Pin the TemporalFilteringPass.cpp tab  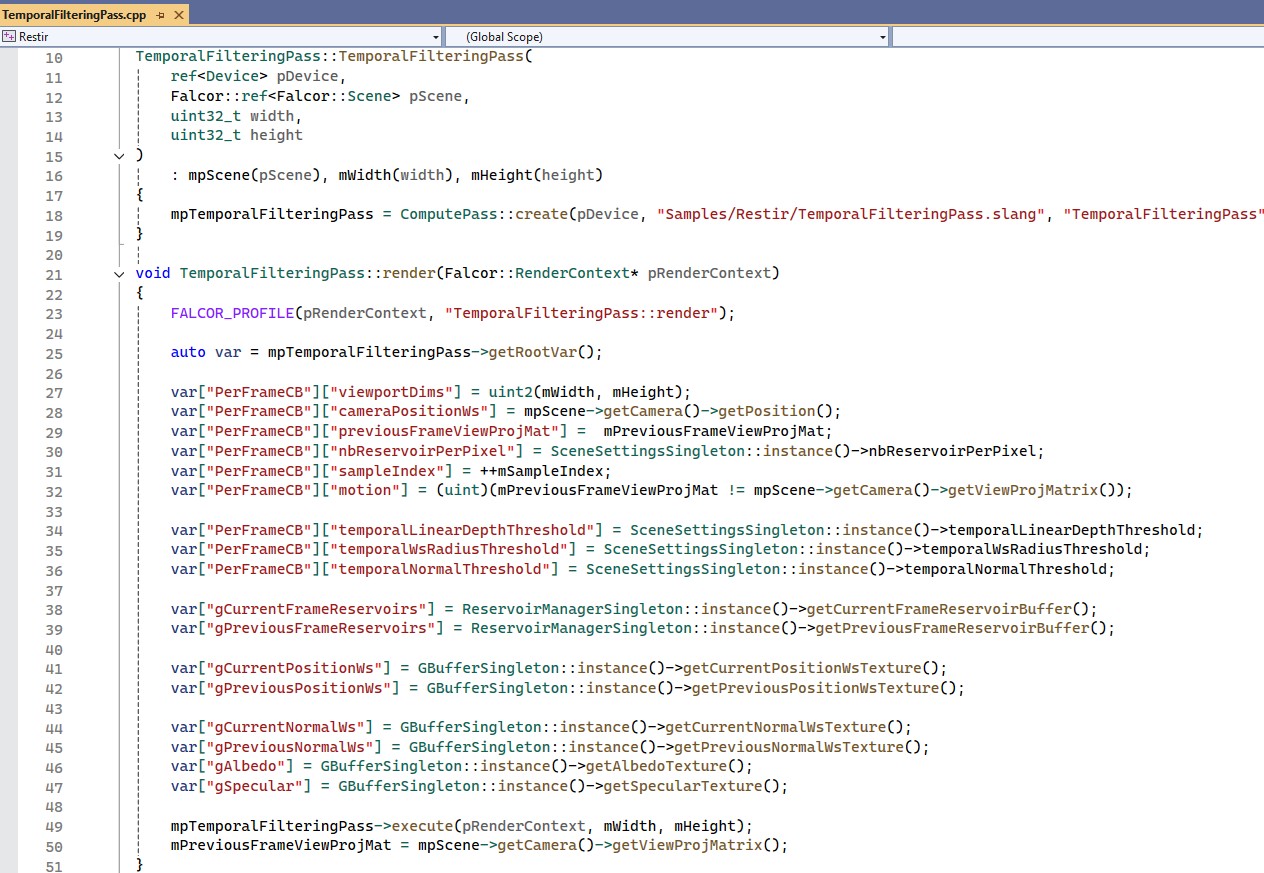[160, 15]
